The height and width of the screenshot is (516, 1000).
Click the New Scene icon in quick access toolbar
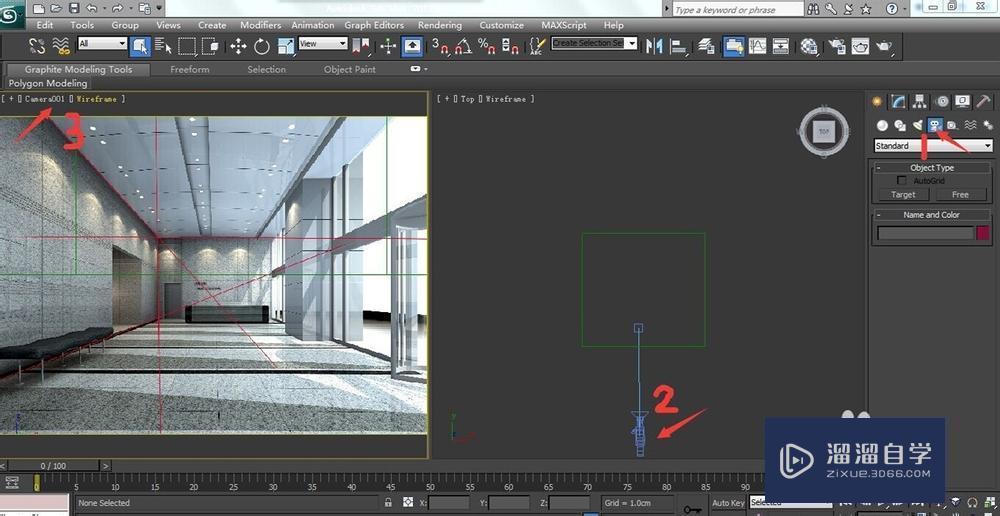pyautogui.click(x=39, y=9)
